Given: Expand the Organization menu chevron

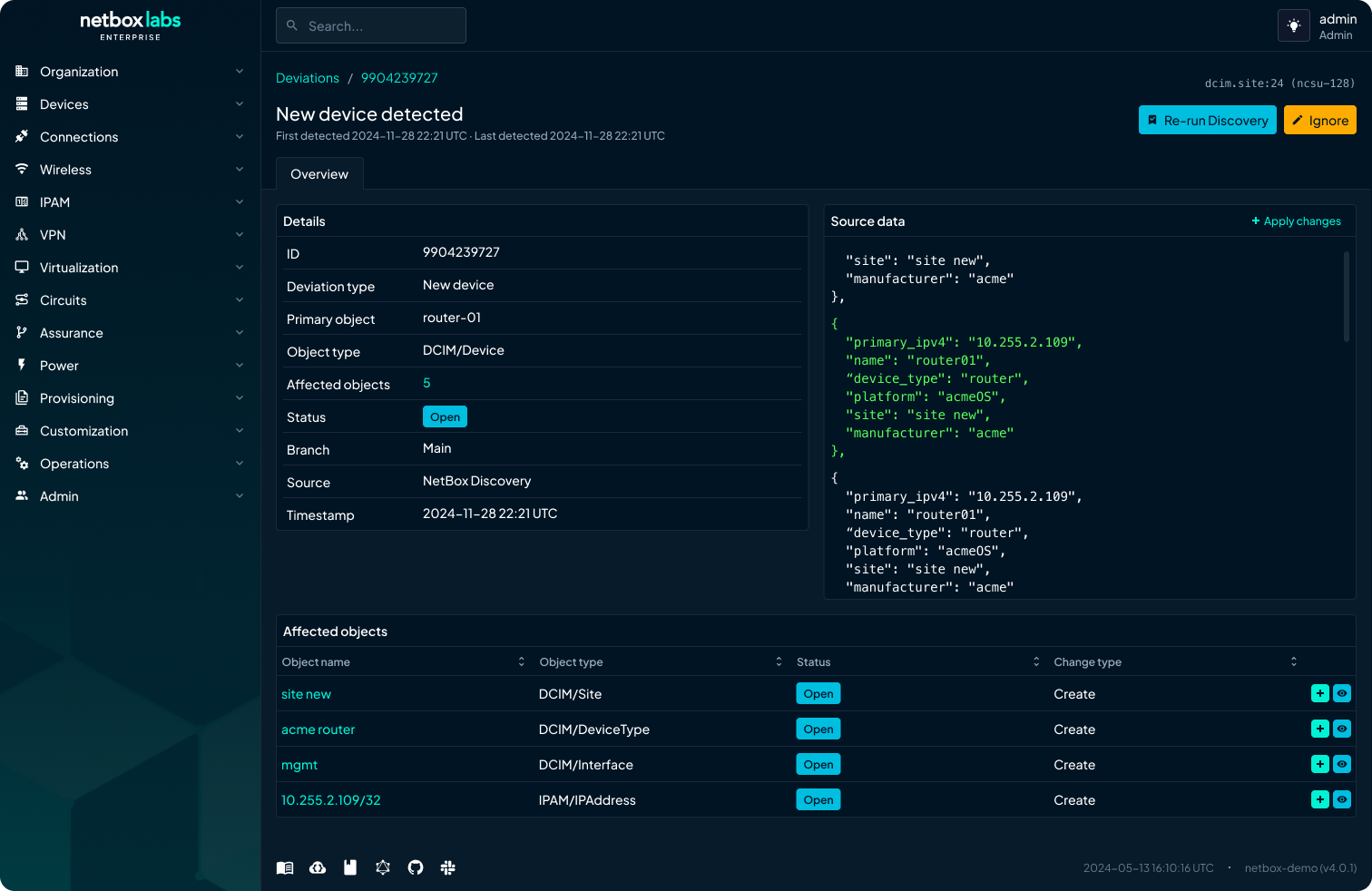Looking at the screenshot, I should 240,71.
